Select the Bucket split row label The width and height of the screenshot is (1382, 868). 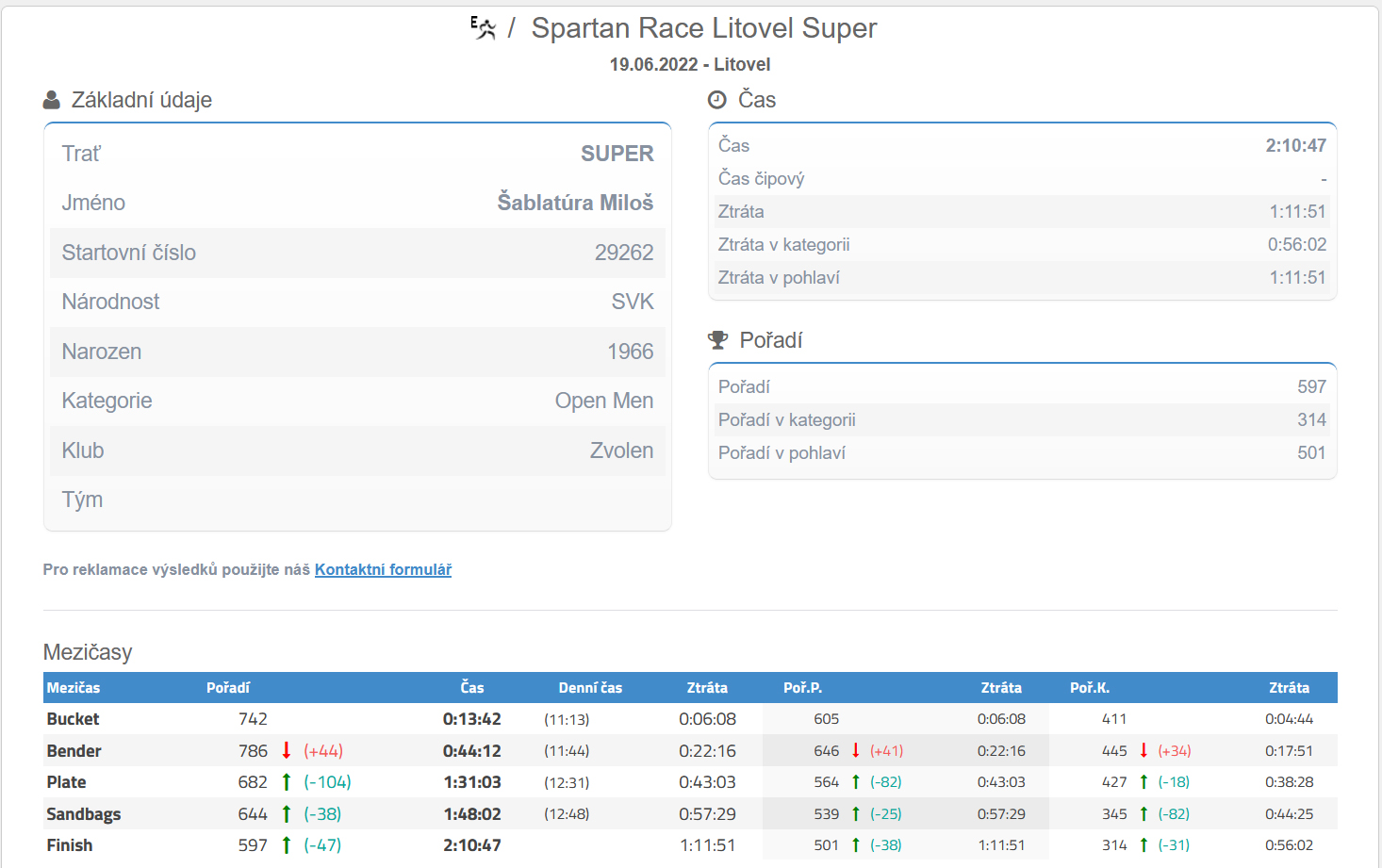coord(73,719)
